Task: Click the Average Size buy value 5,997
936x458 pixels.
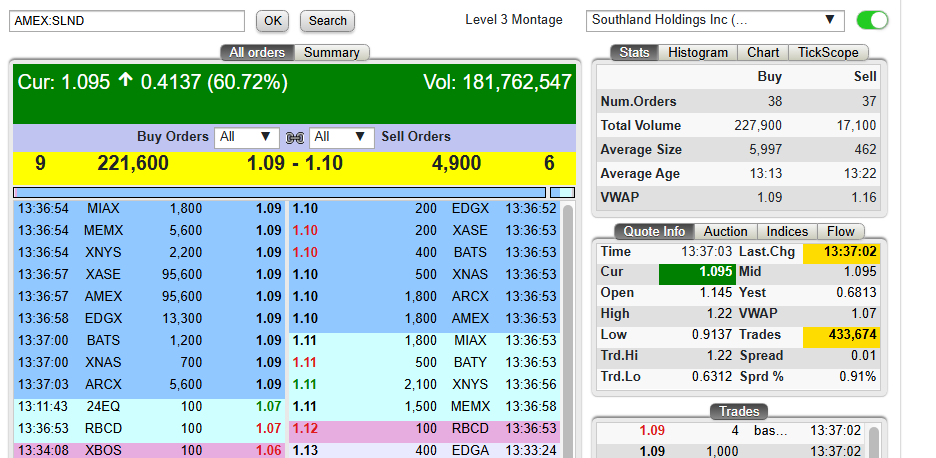Action: (765, 150)
